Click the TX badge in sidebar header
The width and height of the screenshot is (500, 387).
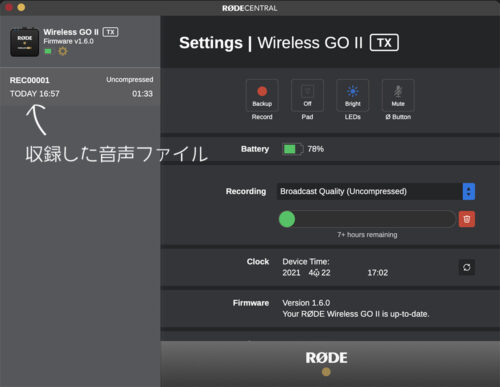click(x=110, y=32)
